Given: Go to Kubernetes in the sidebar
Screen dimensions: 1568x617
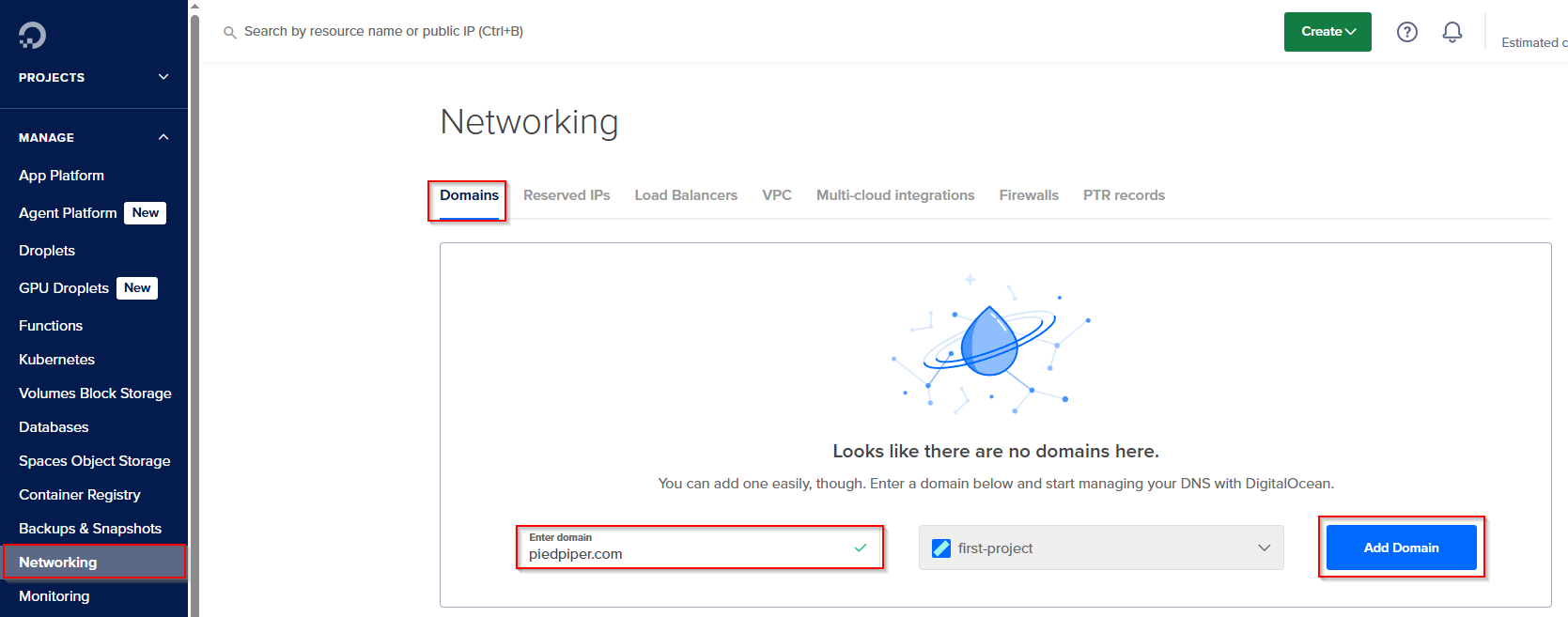Looking at the screenshot, I should pyautogui.click(x=56, y=360).
